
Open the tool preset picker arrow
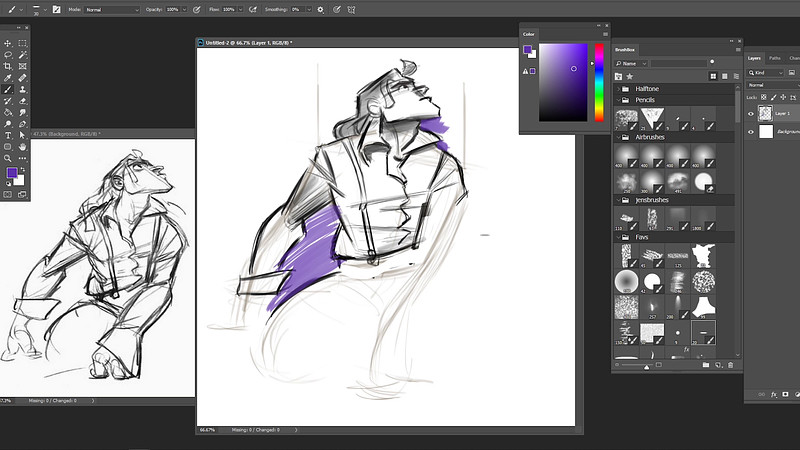tap(21, 10)
